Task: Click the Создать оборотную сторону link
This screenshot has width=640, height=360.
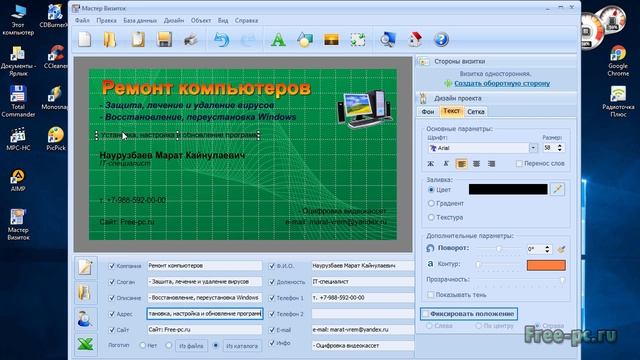Action: (502, 83)
